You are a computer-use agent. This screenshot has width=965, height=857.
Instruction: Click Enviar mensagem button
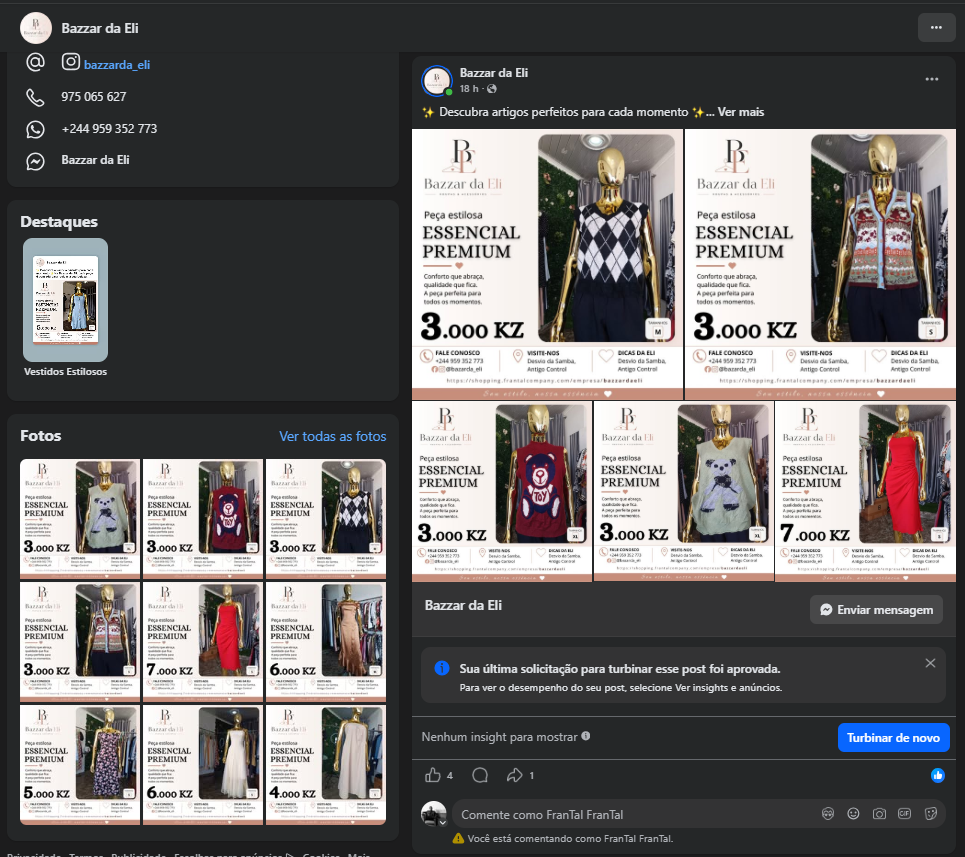coord(876,610)
